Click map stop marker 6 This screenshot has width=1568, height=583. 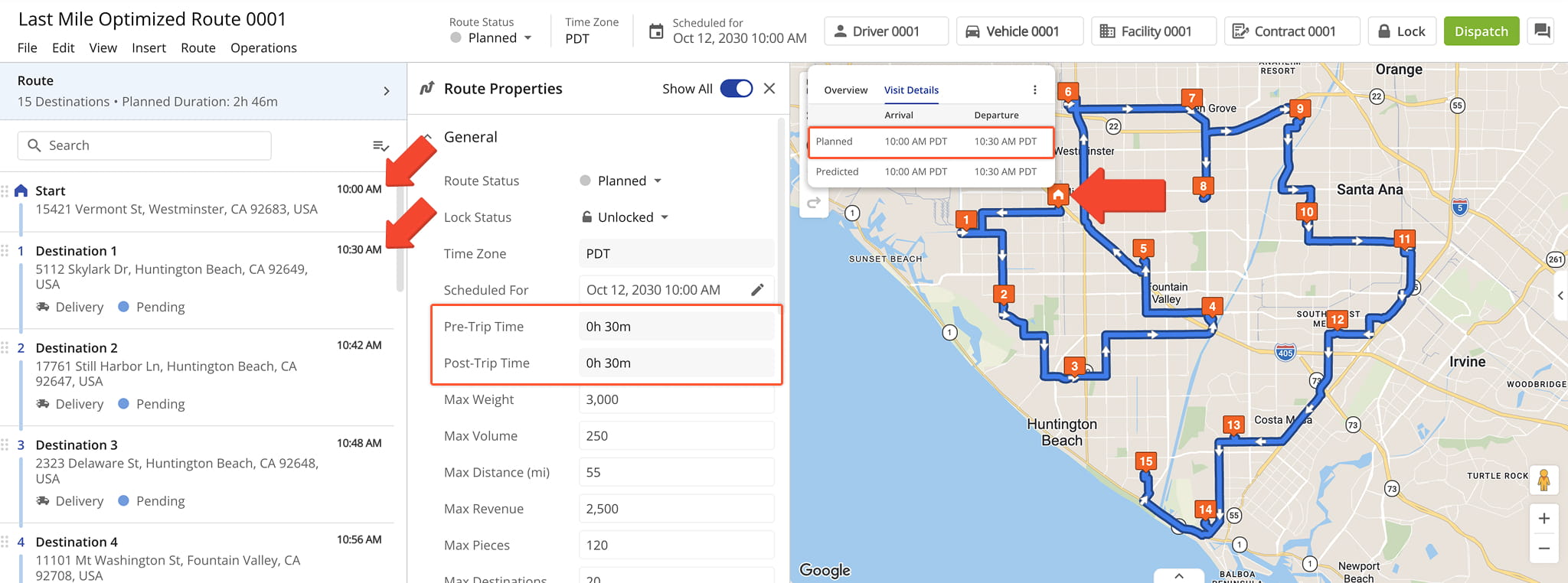[x=1068, y=92]
